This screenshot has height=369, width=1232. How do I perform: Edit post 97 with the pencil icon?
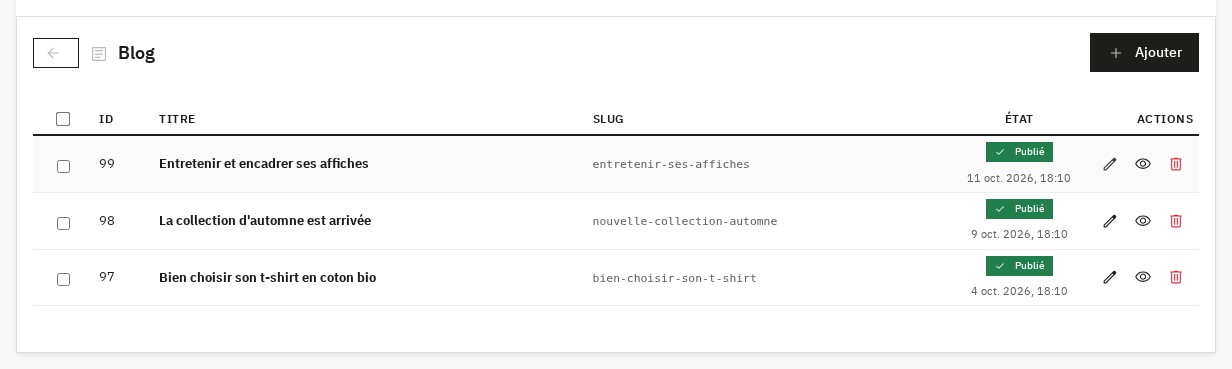pyautogui.click(x=1109, y=277)
